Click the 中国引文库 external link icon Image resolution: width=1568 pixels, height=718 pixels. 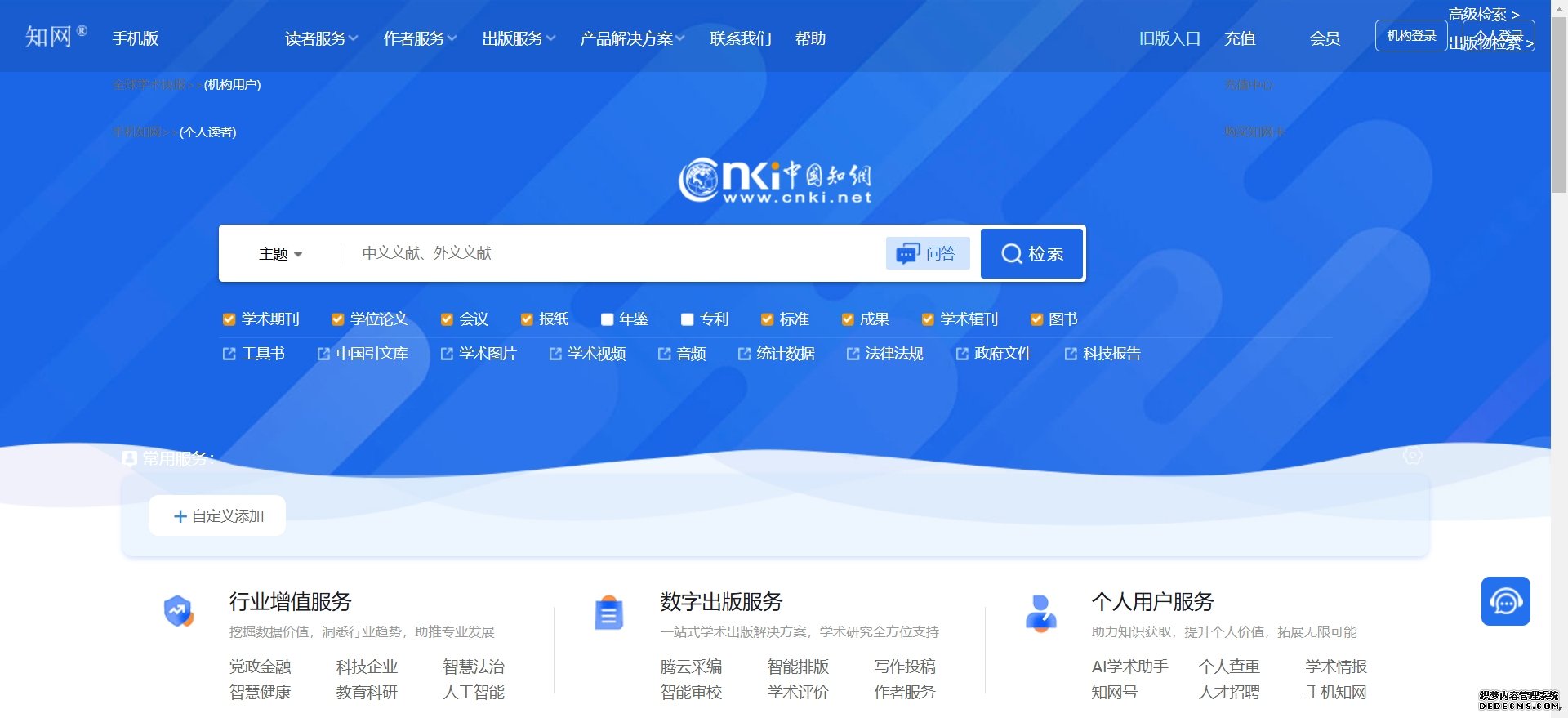(324, 354)
